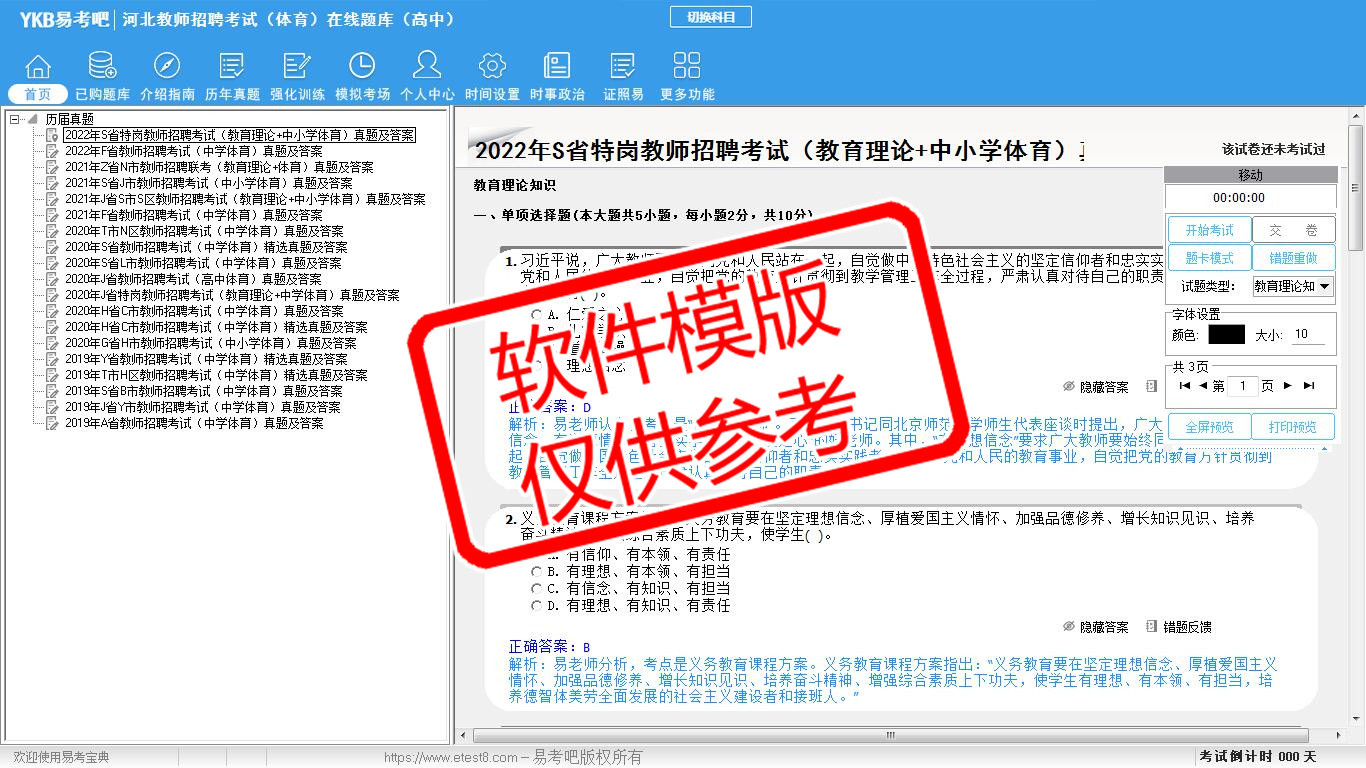Jump to the last page arrow
1366x768 pixels.
[1309, 386]
